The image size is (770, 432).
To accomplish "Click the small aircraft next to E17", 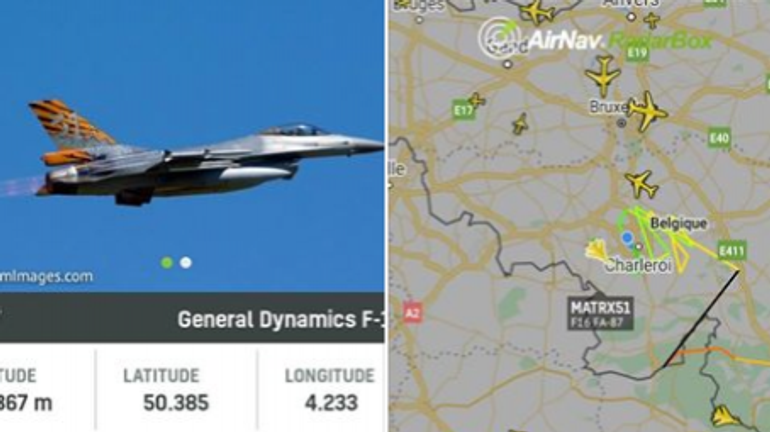I will 476,101.
